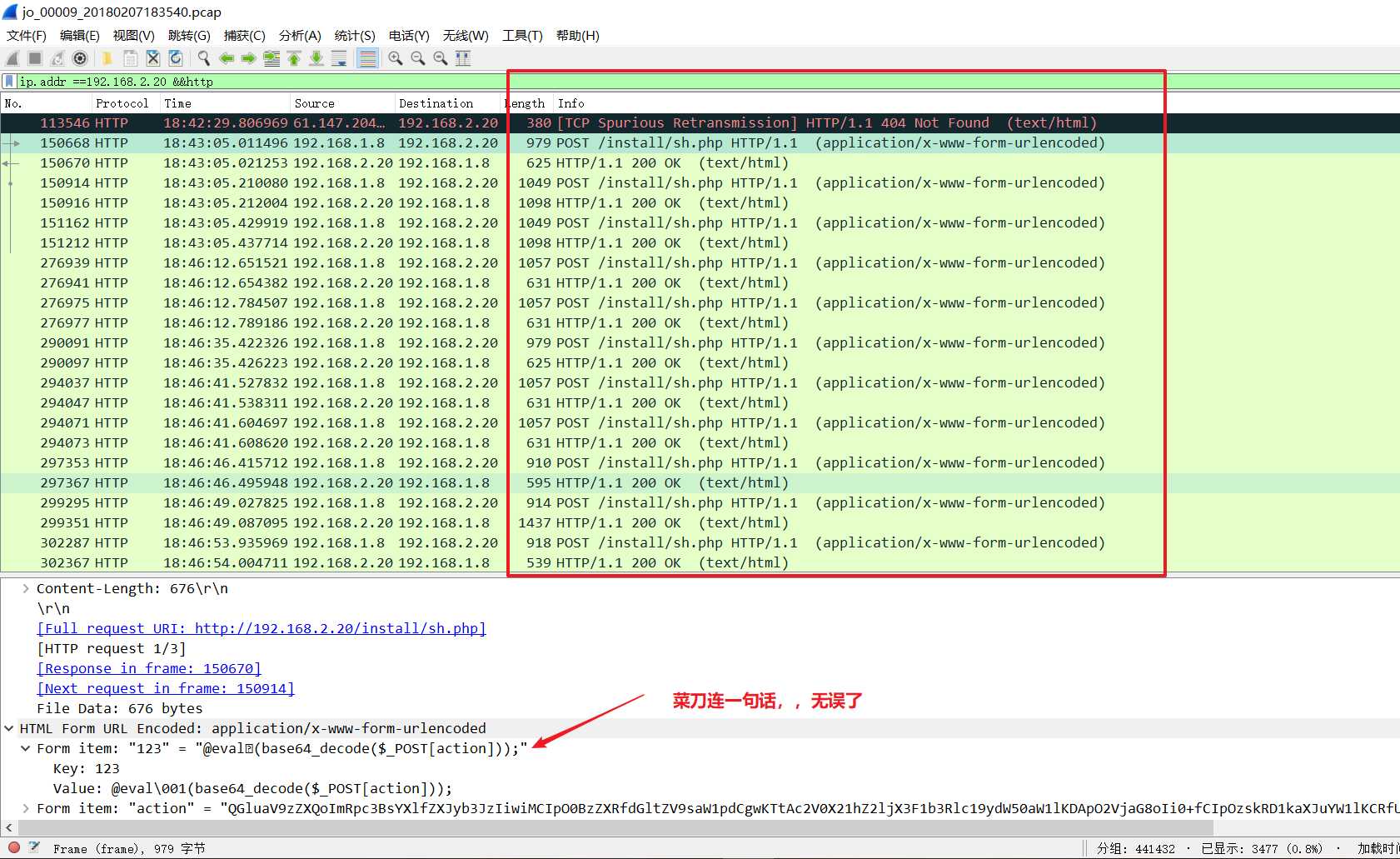Open the 工具(T) menu

point(522,35)
